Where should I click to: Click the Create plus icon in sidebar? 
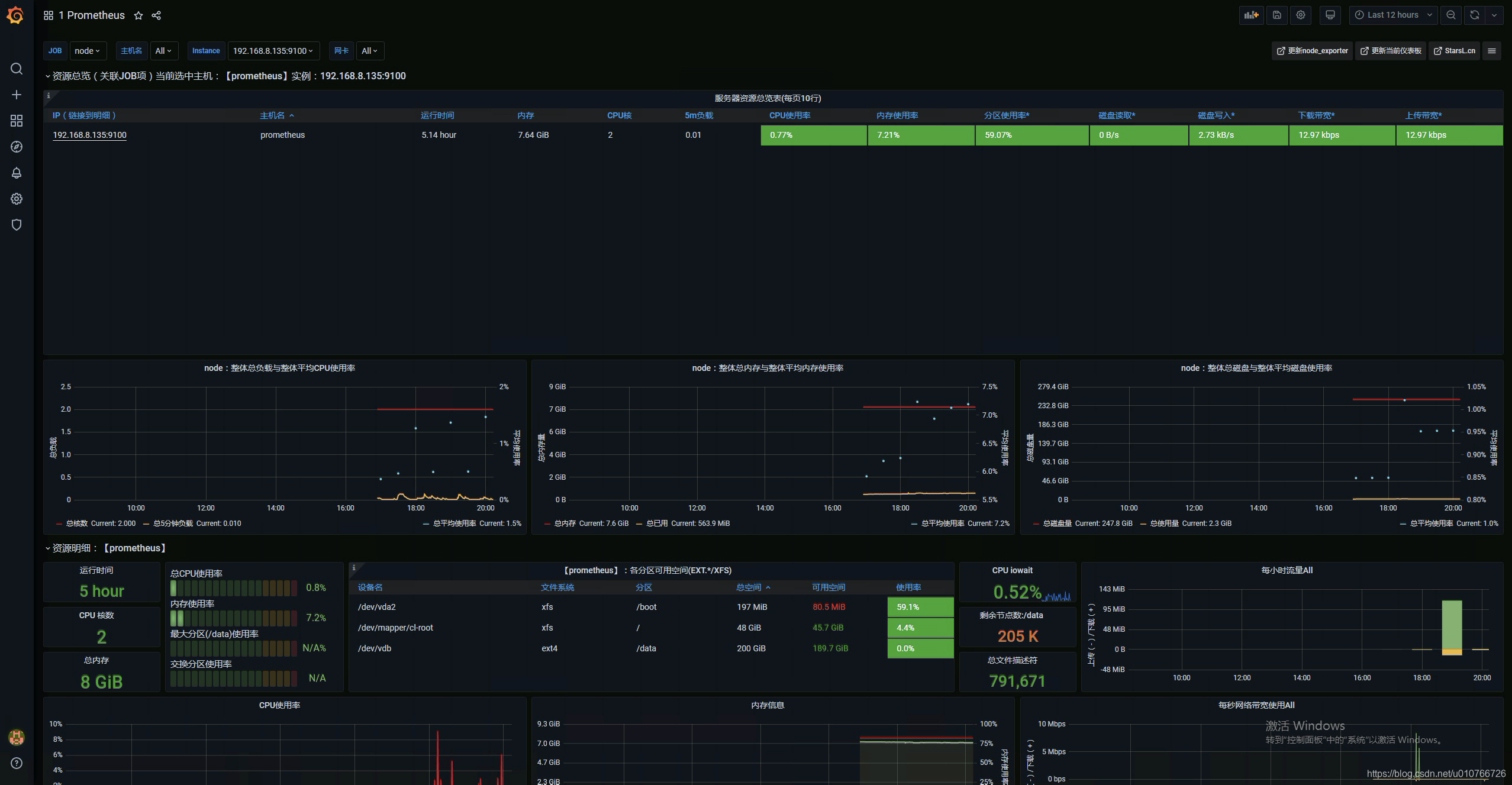[17, 95]
